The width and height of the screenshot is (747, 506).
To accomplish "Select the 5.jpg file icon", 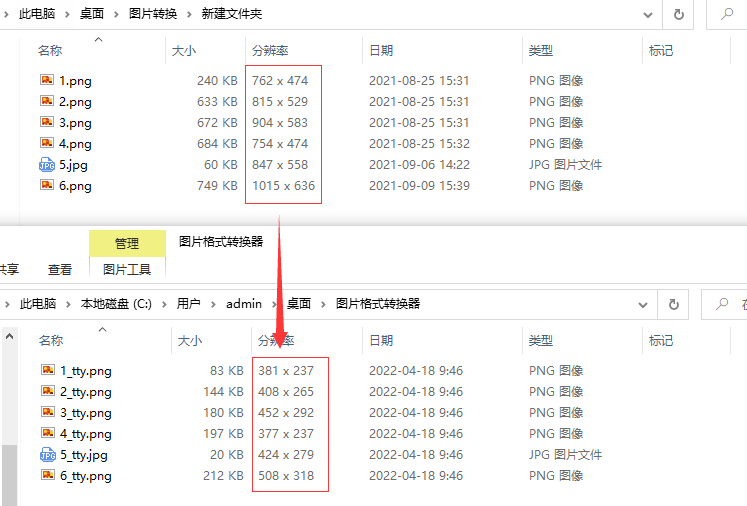I will click(47, 165).
